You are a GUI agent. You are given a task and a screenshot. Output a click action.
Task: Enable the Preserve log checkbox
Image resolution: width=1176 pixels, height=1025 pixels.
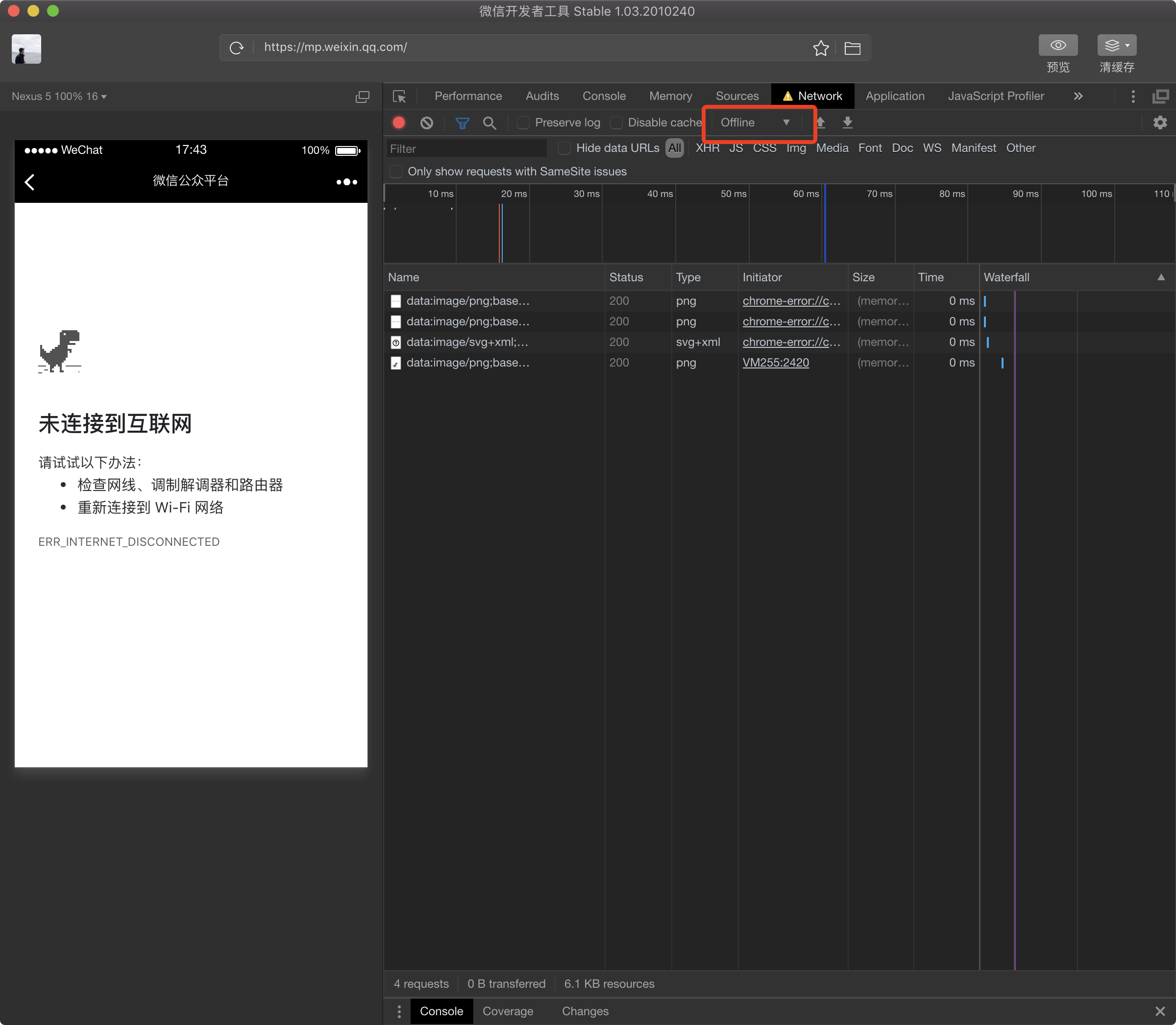coord(523,122)
